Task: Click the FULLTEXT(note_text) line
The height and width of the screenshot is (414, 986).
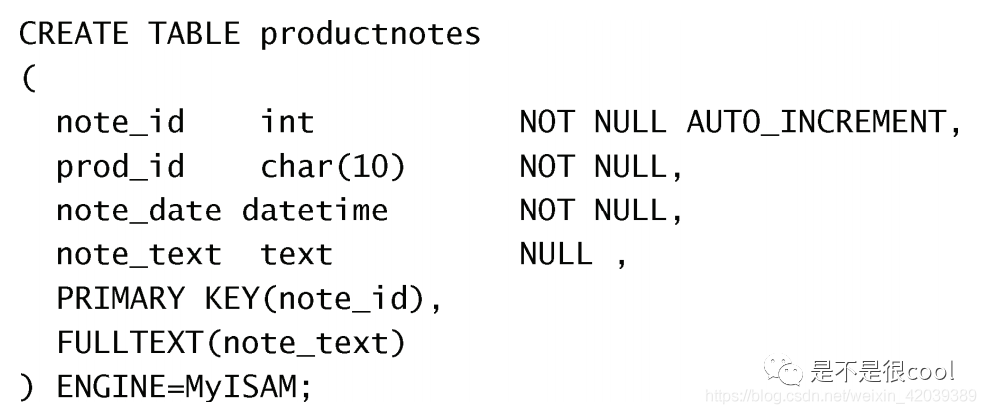Action: click(x=231, y=344)
